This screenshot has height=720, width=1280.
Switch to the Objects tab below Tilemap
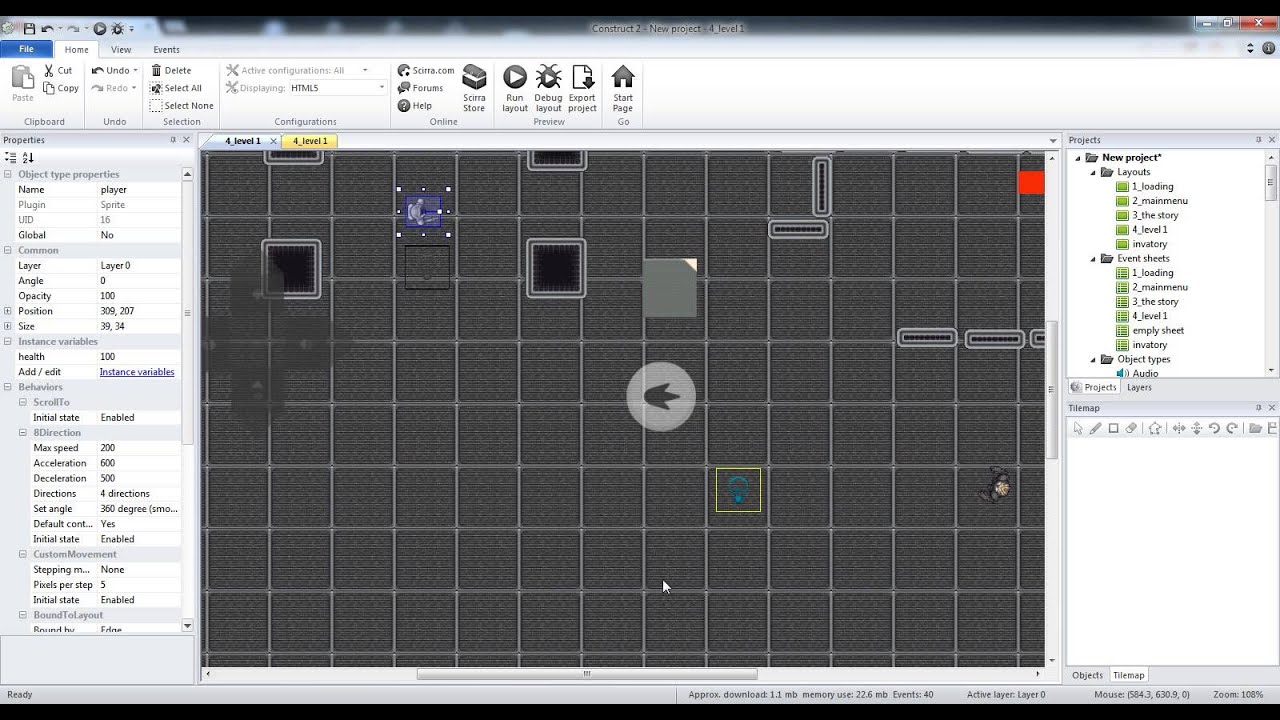1088,675
